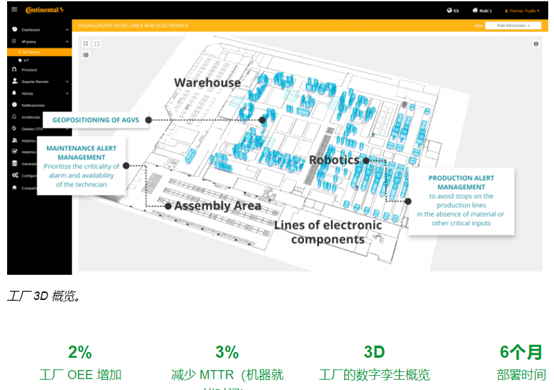Open Gestión OTA in the sidebar
The height and width of the screenshot is (390, 554).
click(32, 129)
